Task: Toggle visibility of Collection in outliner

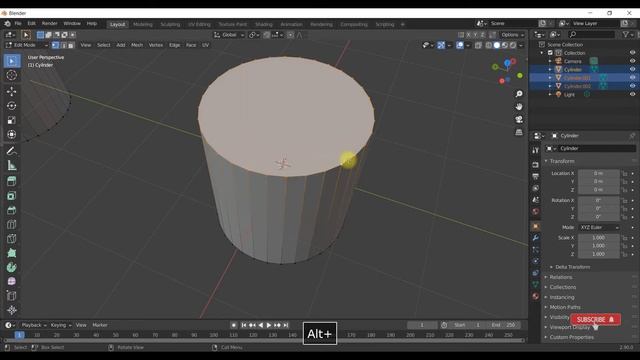Action: point(632,53)
